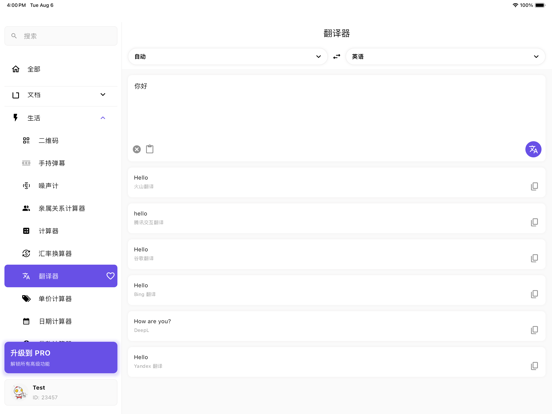Open the home 全部 icon
The image size is (552, 414).
(15, 69)
